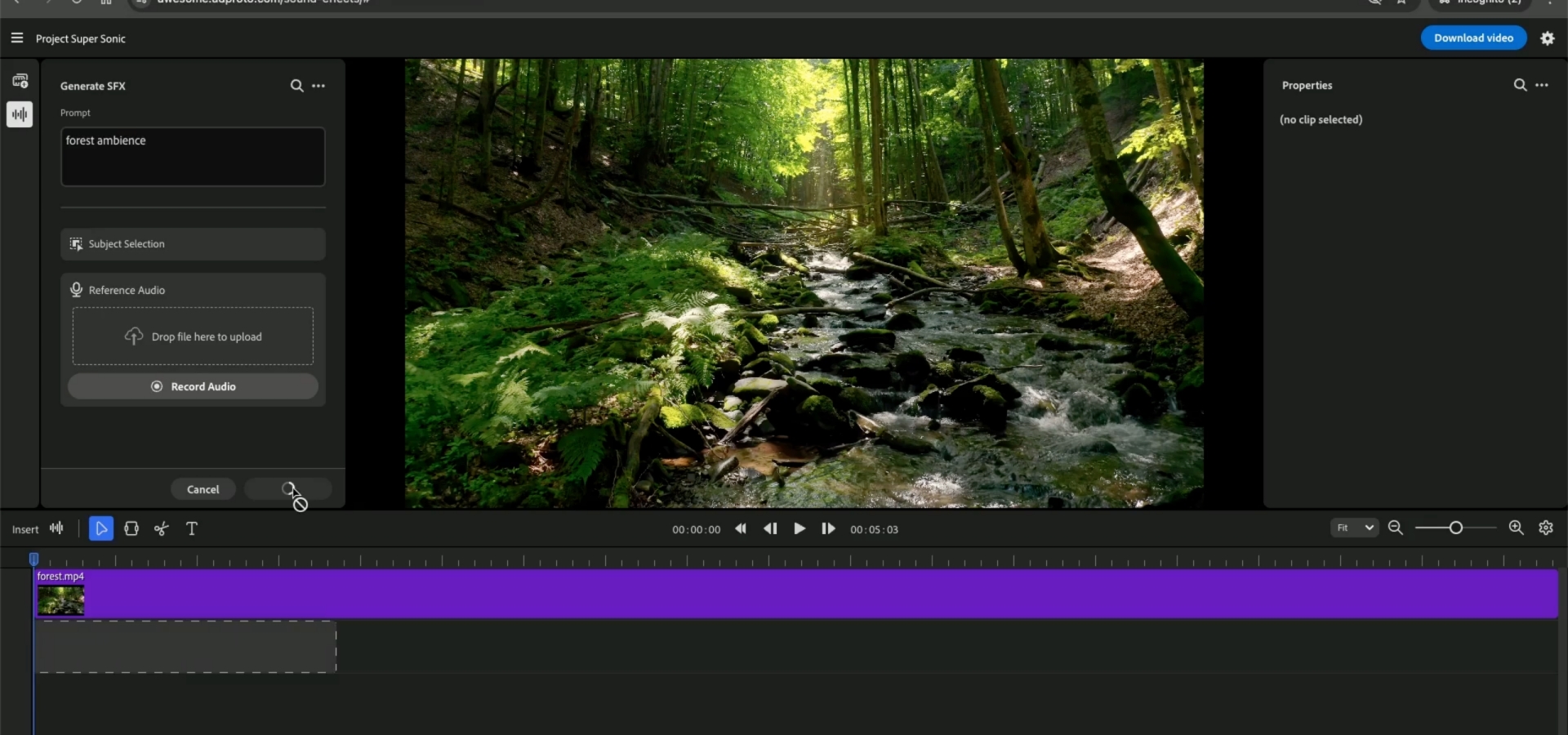The image size is (1568, 735).
Task: Click the timeline zoom out magnifier
Action: click(x=1396, y=528)
